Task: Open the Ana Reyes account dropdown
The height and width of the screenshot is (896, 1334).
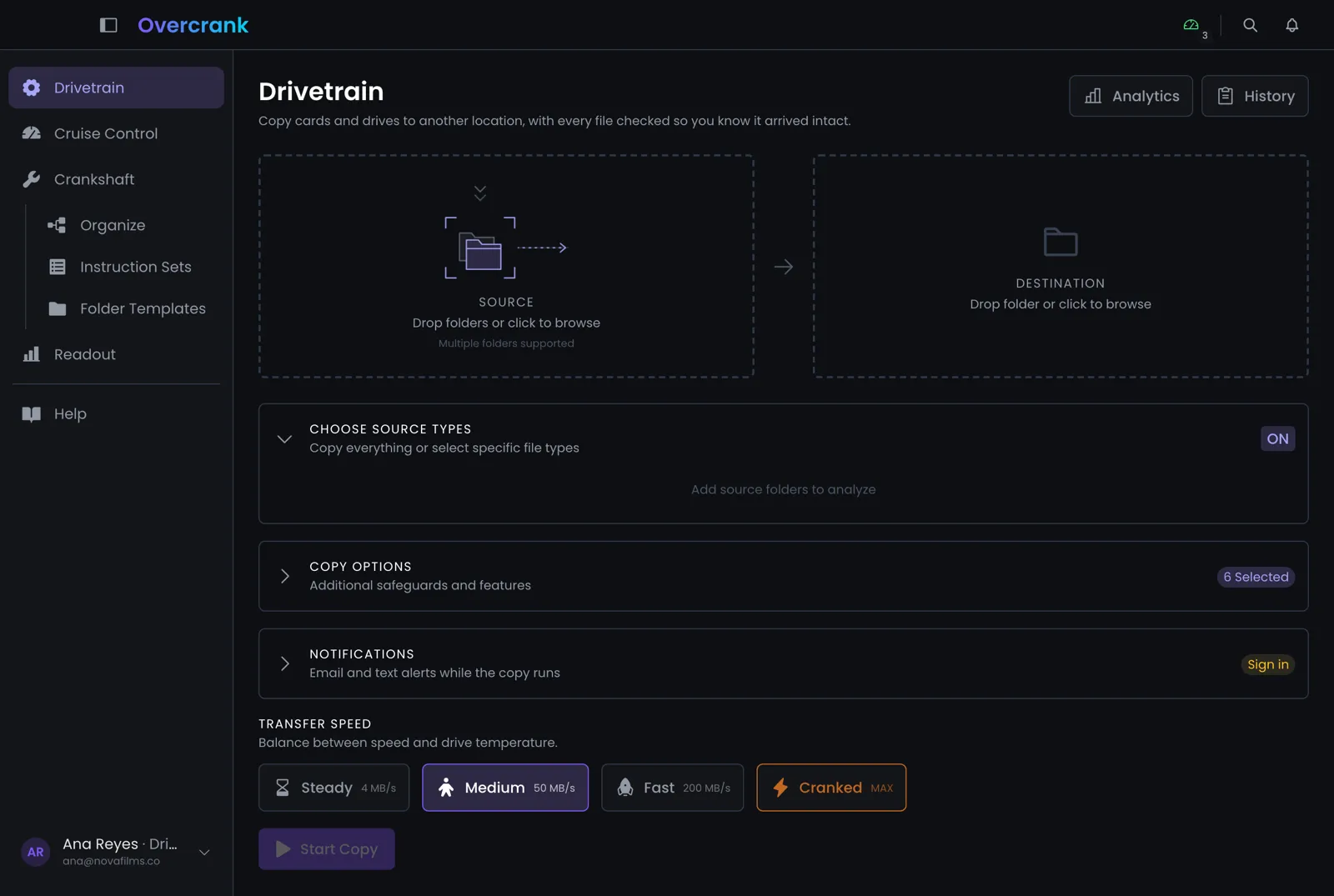Action: point(204,852)
